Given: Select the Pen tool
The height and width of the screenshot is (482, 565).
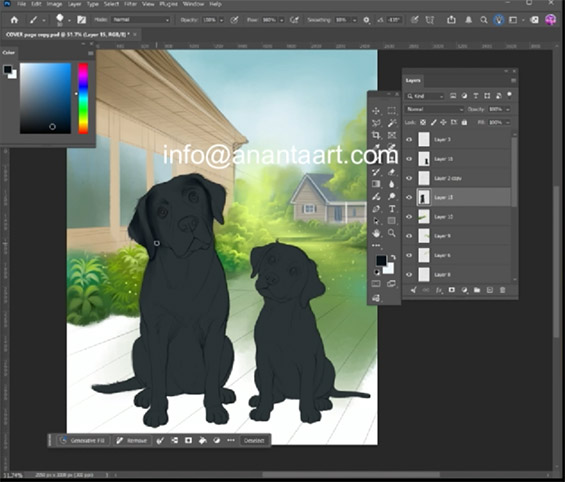Looking at the screenshot, I should (x=376, y=209).
